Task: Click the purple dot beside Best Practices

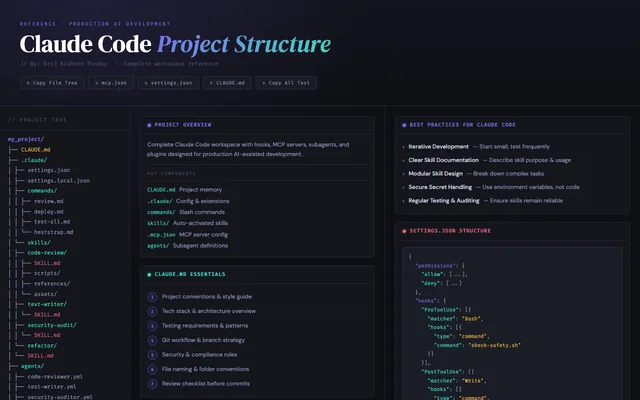Action: [x=404, y=125]
